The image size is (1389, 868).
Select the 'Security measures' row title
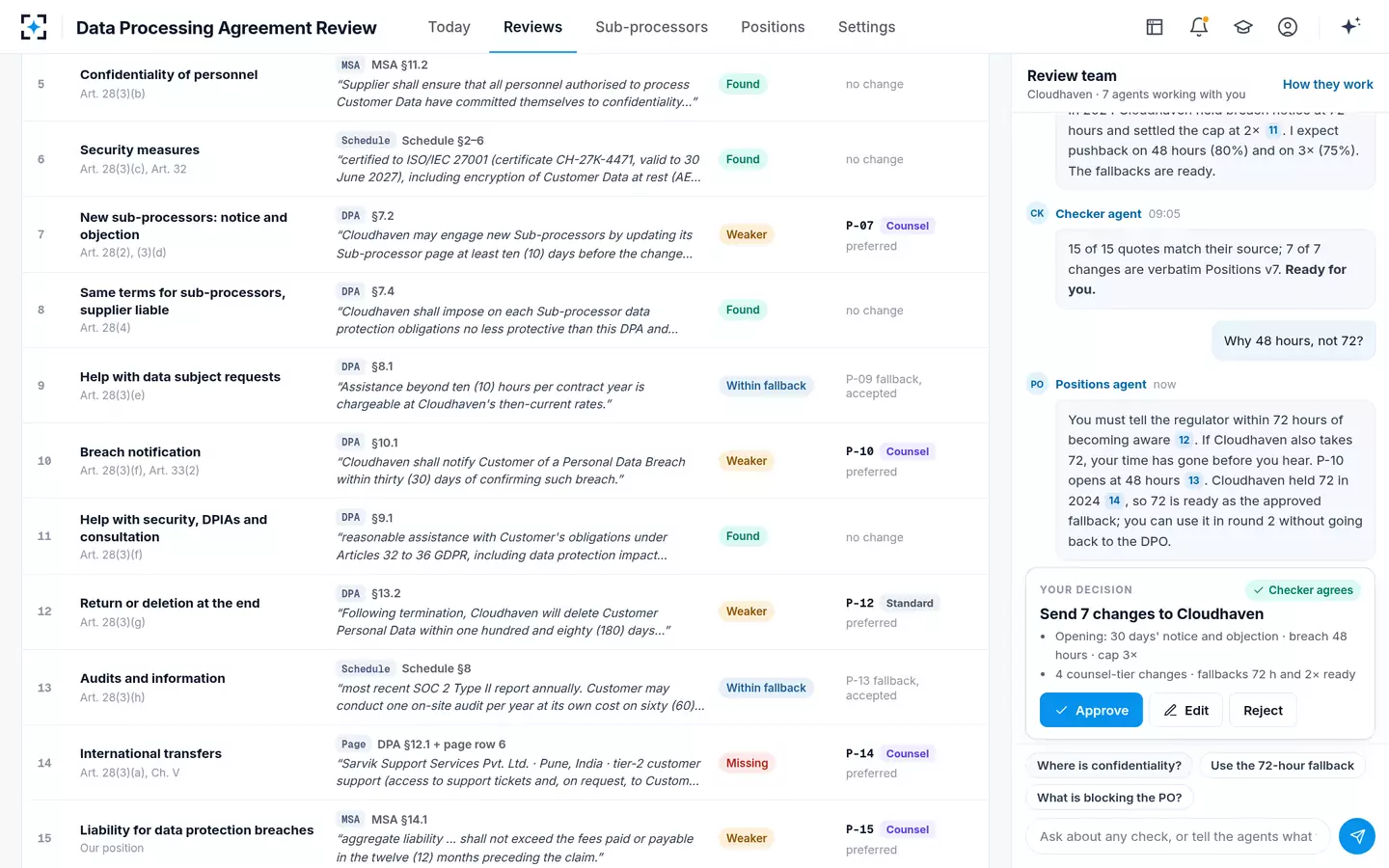[x=140, y=149]
